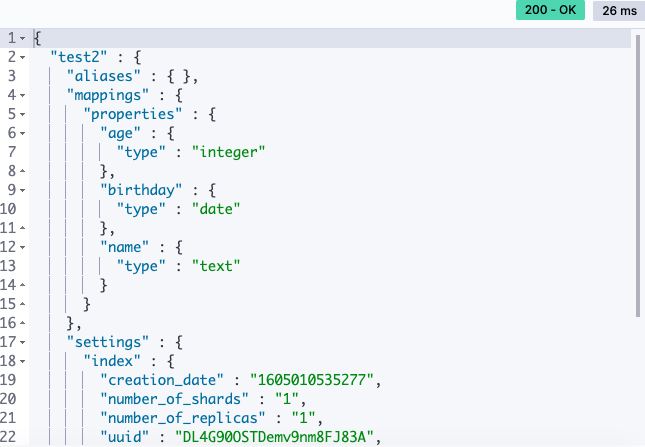Screen dimensions: 645x447
Task: Click the "type" key on line 10
Action: coord(141,209)
